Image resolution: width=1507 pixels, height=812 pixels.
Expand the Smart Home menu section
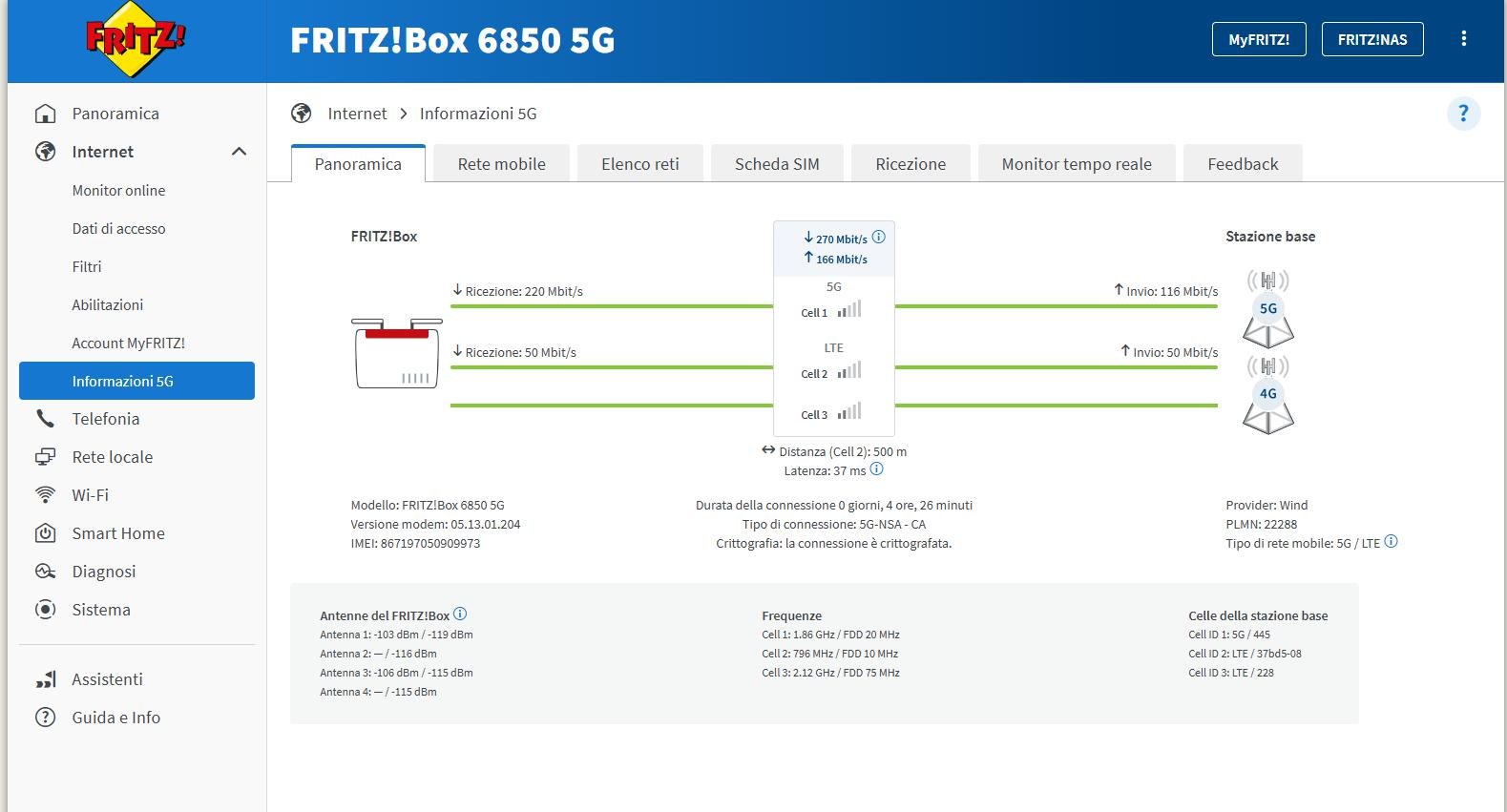click(118, 533)
